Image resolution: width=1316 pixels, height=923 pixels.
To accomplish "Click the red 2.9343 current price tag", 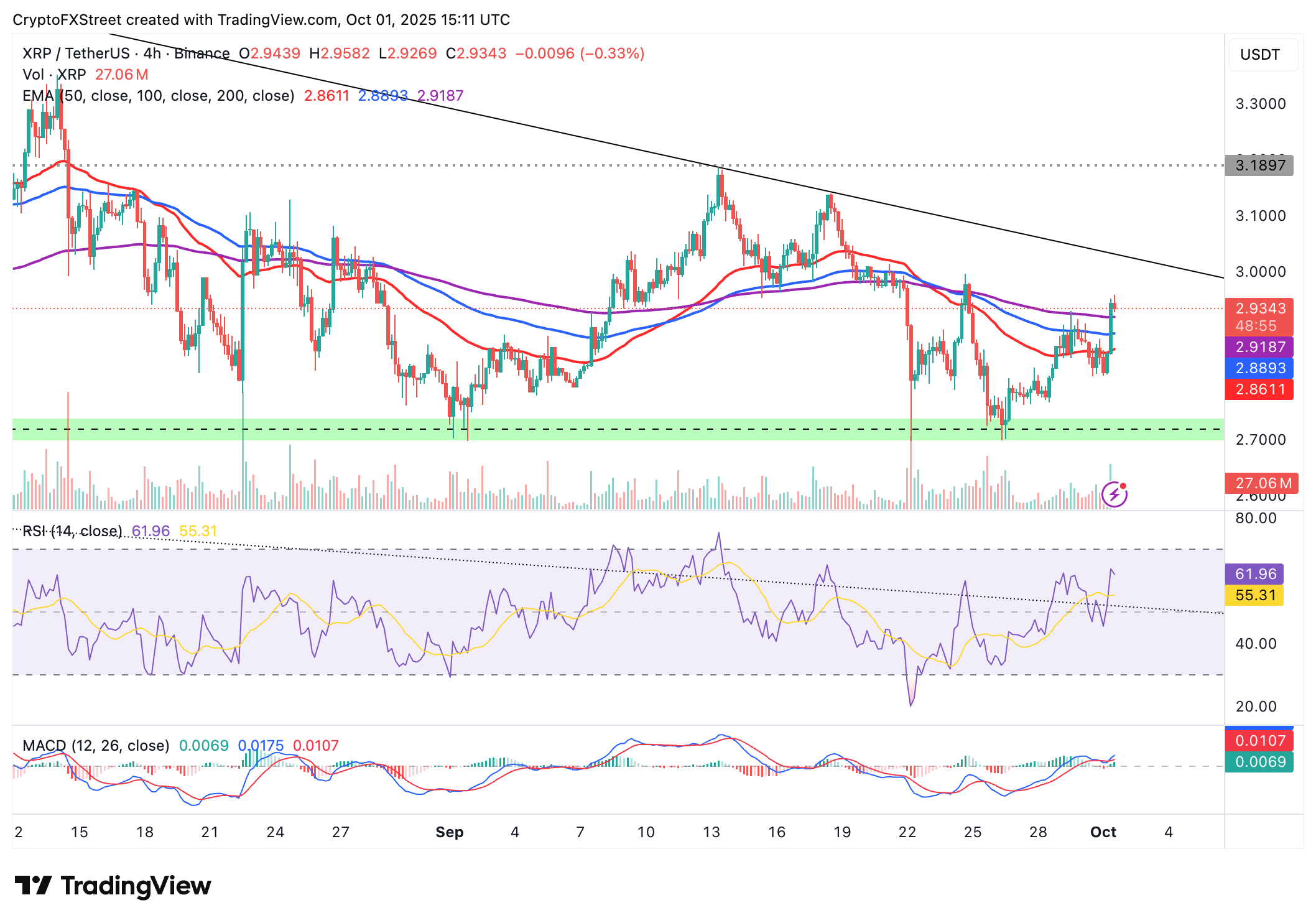I will 1259,308.
